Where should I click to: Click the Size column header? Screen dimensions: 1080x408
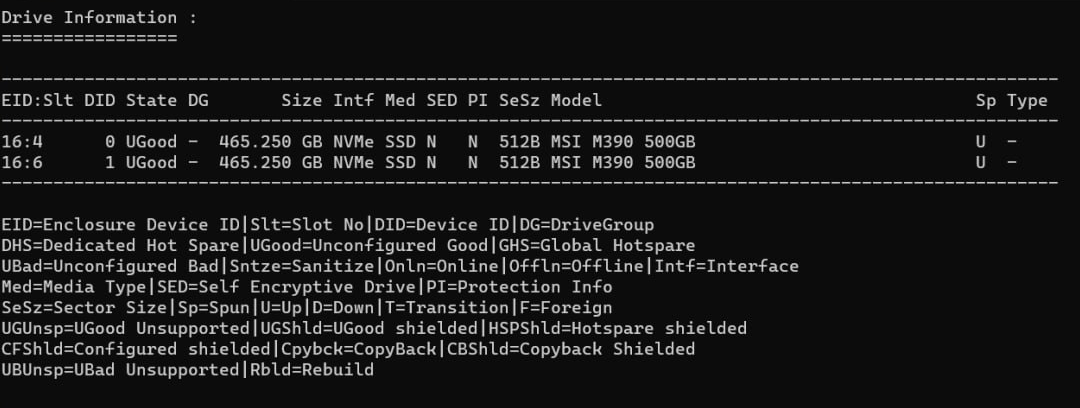[301, 100]
